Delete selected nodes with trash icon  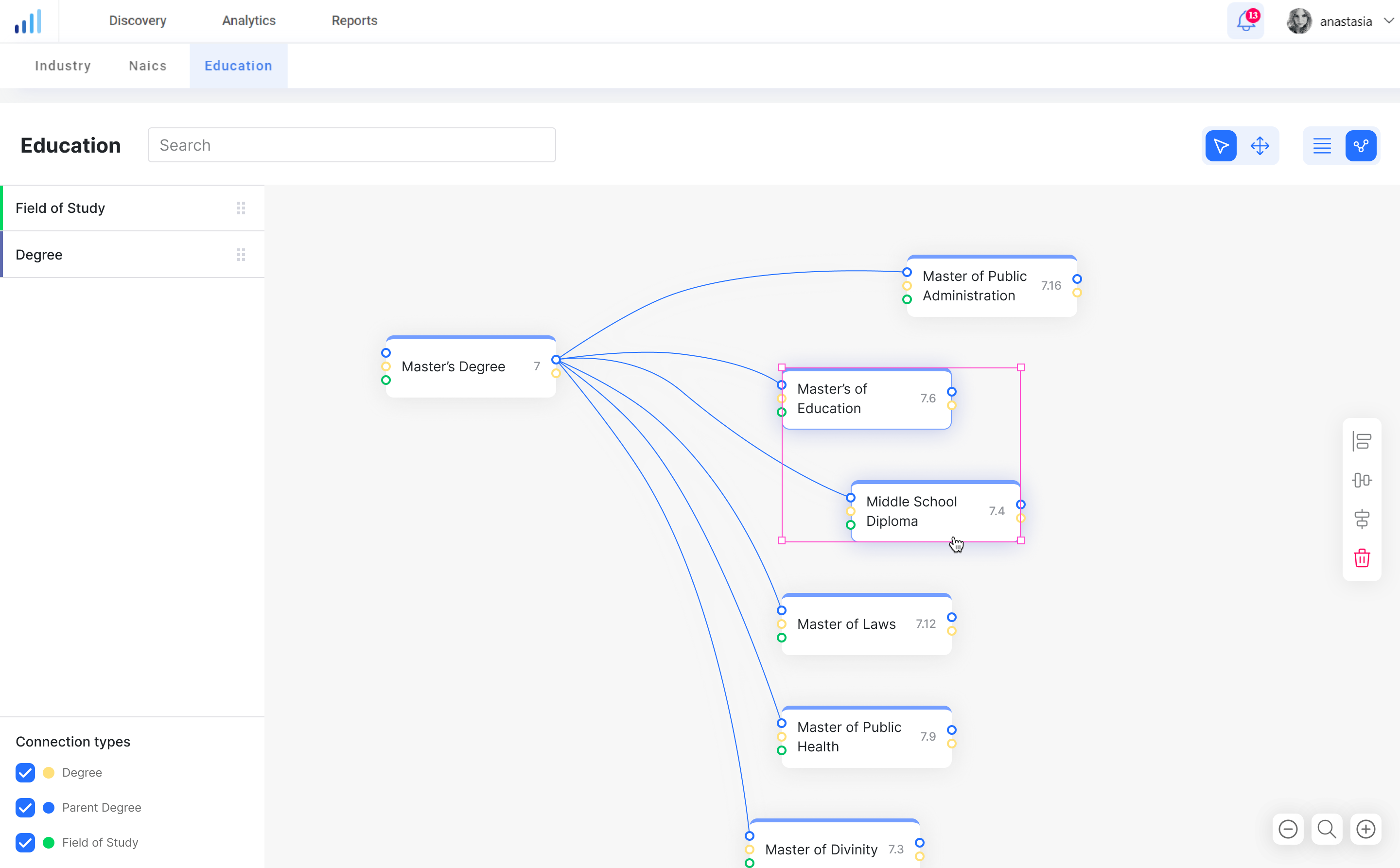click(1362, 558)
